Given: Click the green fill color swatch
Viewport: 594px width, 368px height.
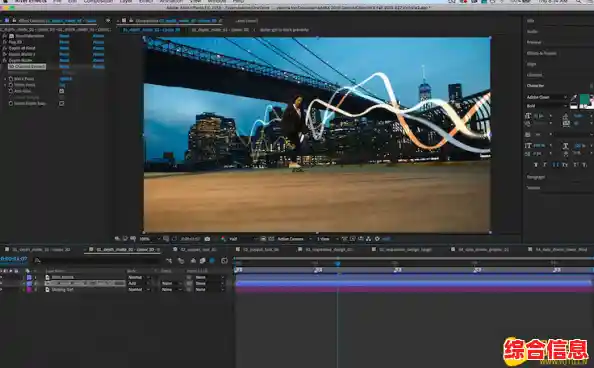Looking at the screenshot, I should tap(584, 100).
